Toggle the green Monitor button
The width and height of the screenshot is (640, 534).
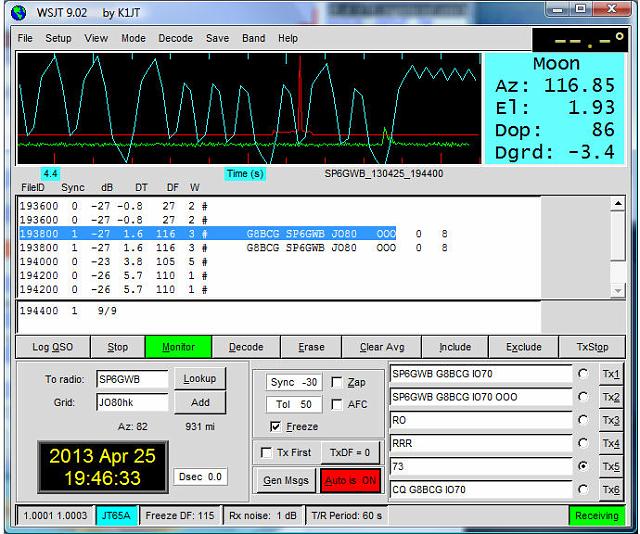(178, 347)
